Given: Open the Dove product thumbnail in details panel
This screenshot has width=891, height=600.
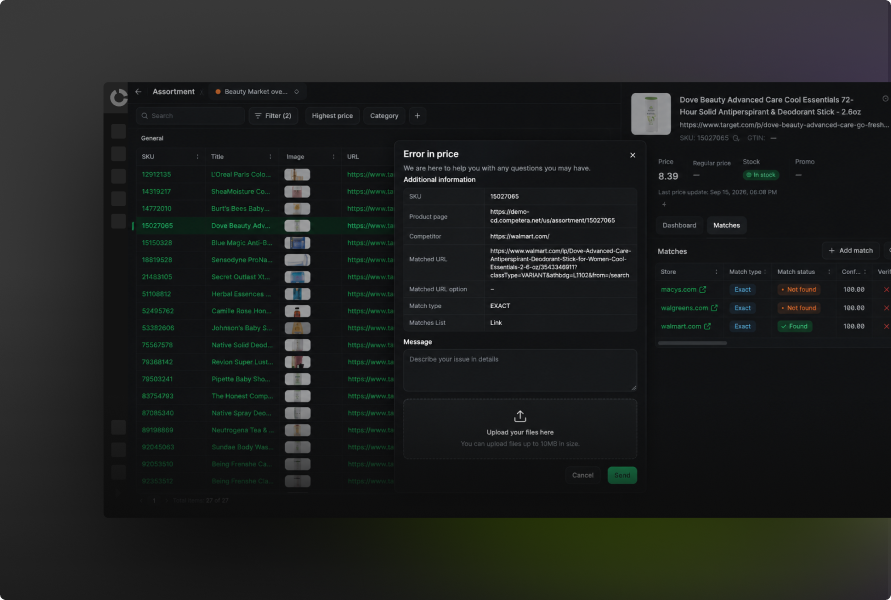Looking at the screenshot, I should pos(651,114).
